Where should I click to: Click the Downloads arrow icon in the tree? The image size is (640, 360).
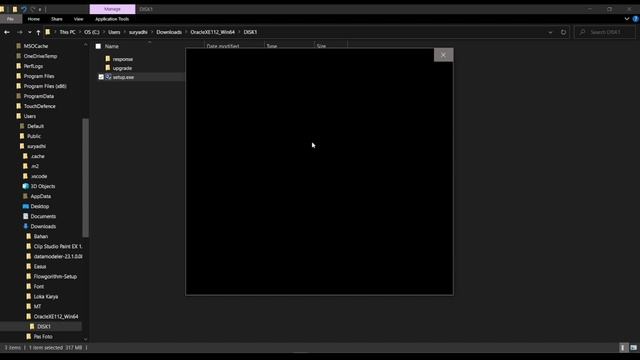(26, 227)
